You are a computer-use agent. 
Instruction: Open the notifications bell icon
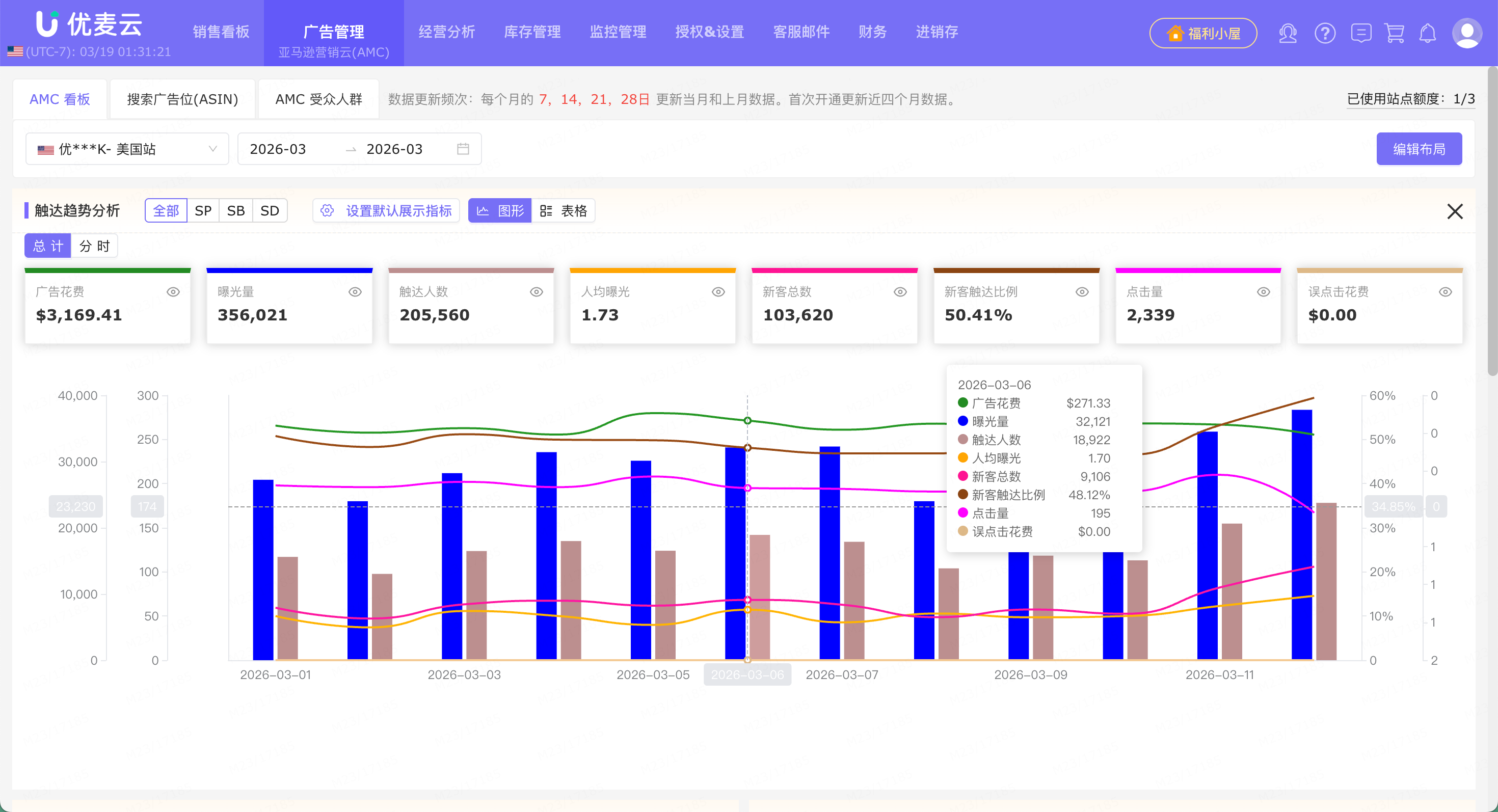click(1428, 33)
